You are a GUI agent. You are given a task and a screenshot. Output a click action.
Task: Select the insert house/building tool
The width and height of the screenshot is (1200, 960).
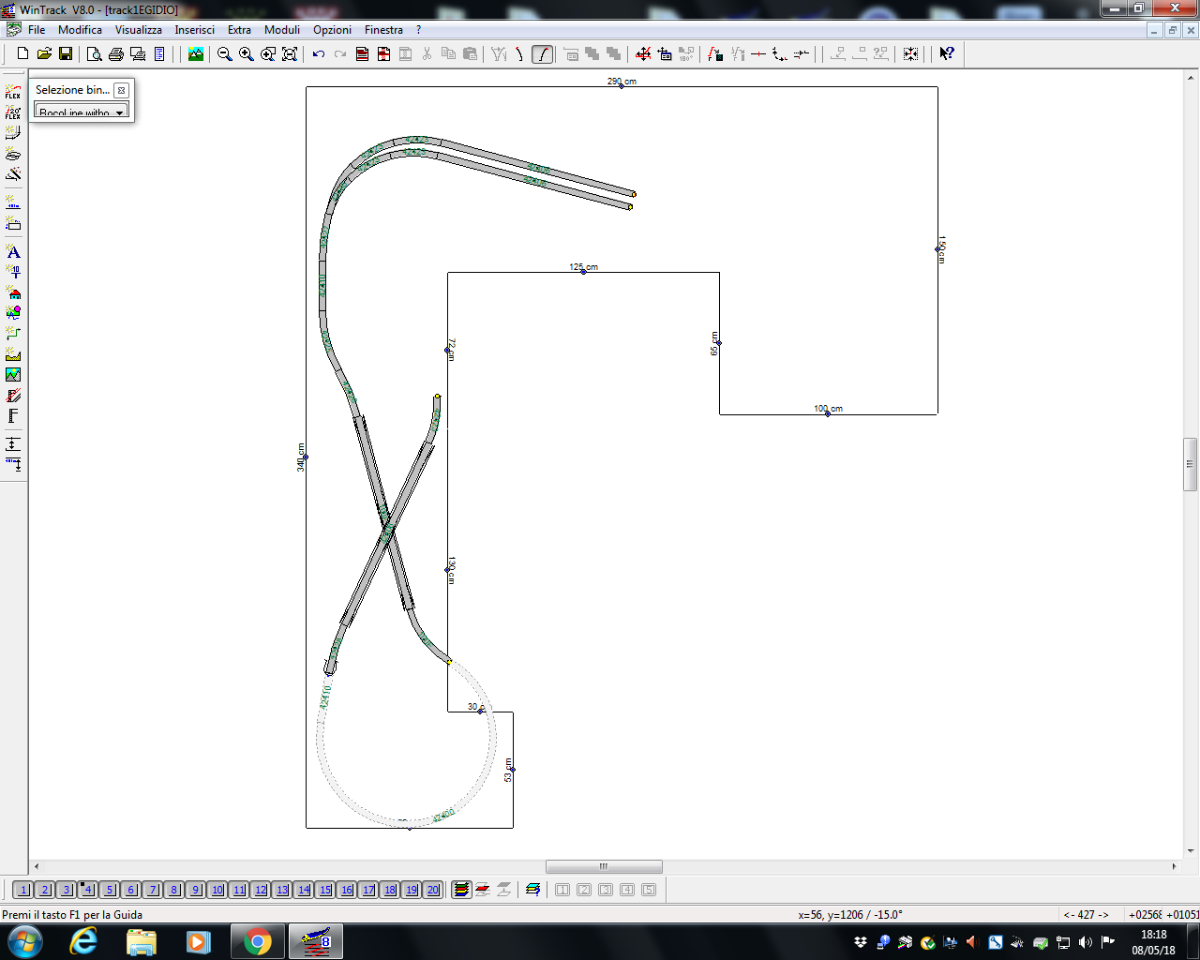[x=13, y=293]
